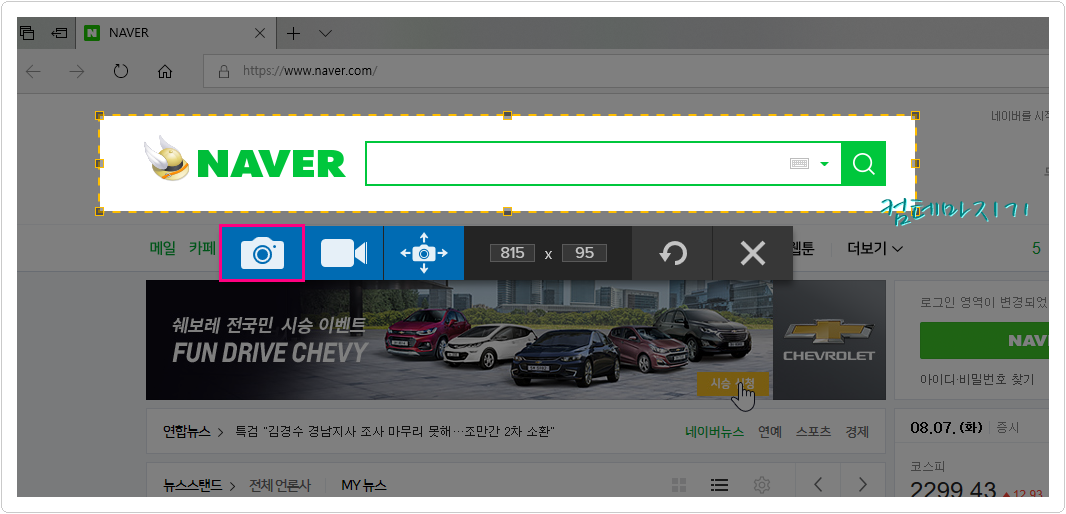1066x514 pixels.
Task: View the 코스피 index value
Action: pos(953,492)
